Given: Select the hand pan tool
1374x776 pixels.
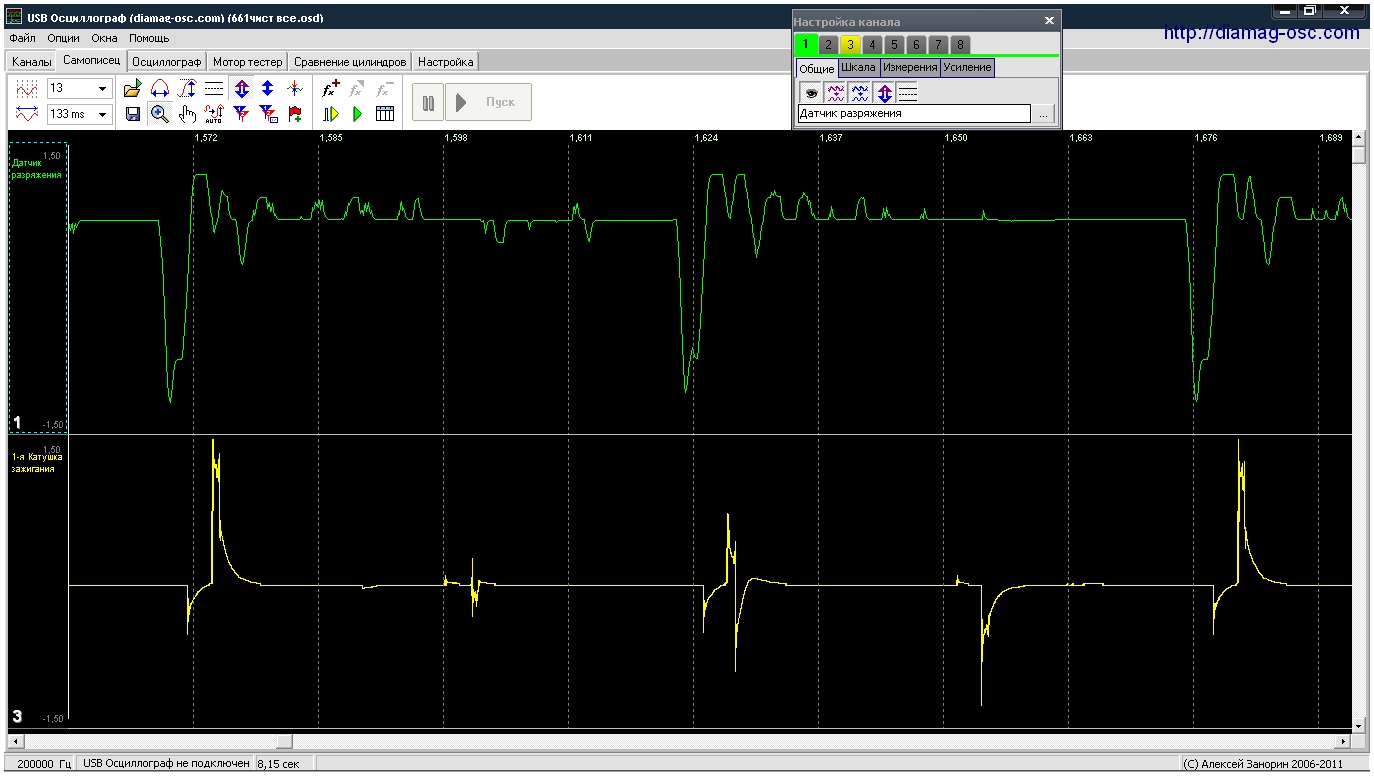Looking at the screenshot, I should point(187,114).
